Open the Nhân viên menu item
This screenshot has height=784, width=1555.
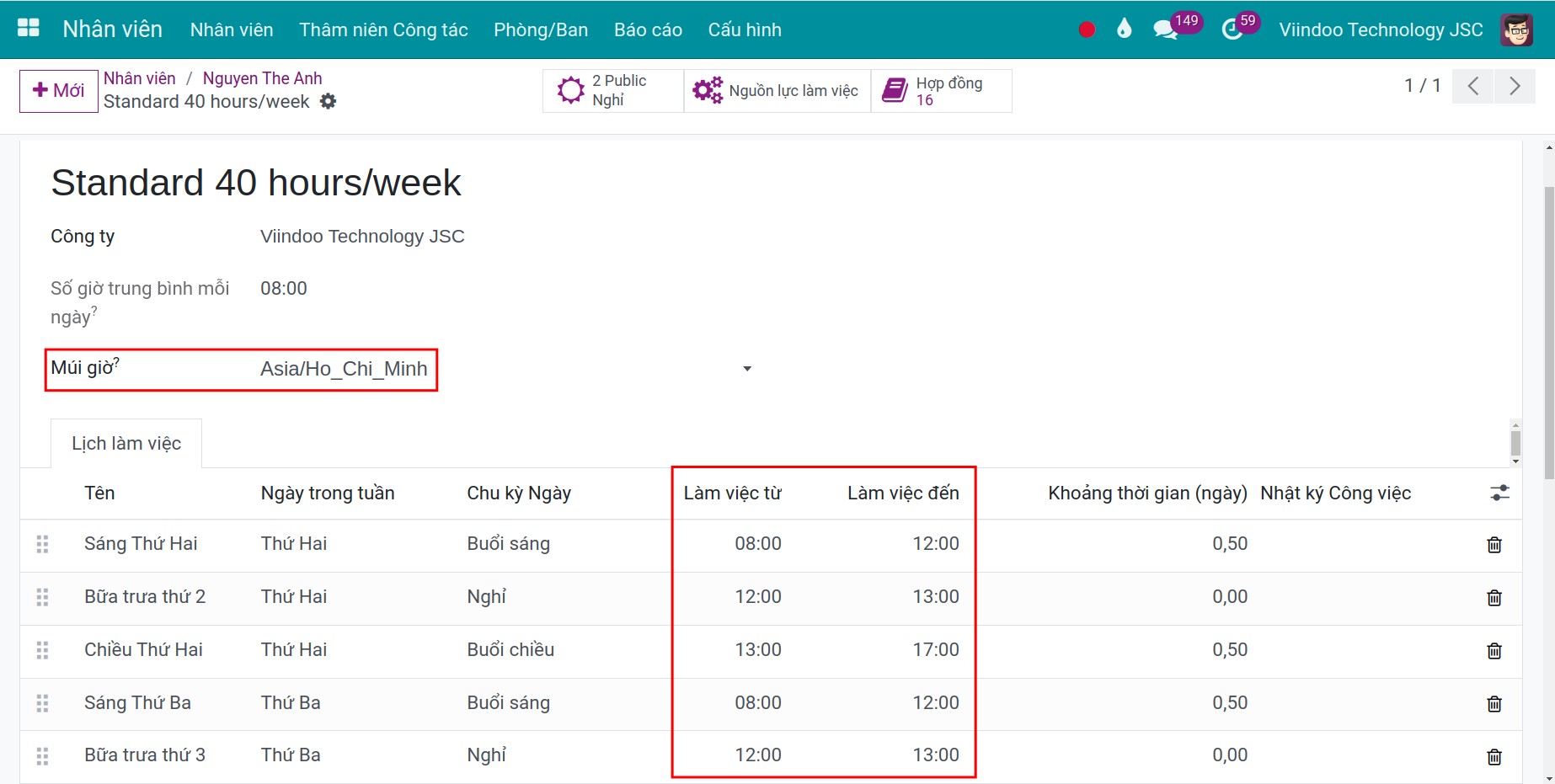click(x=232, y=29)
